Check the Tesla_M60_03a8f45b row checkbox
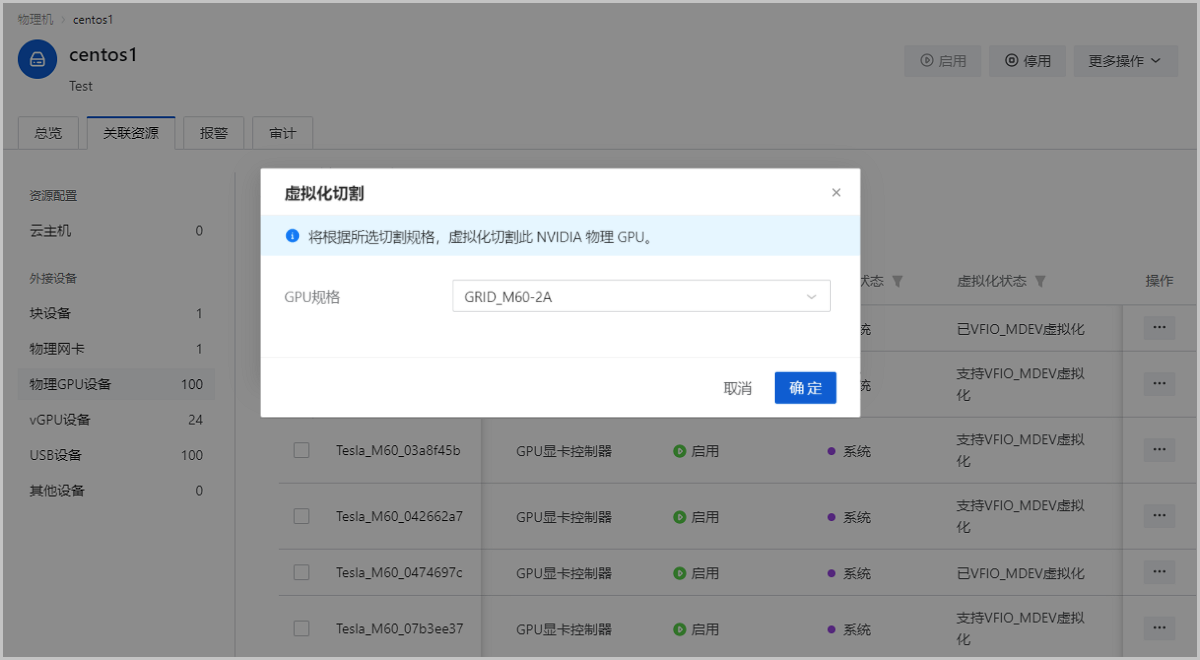This screenshot has width=1200, height=660. pyautogui.click(x=301, y=450)
